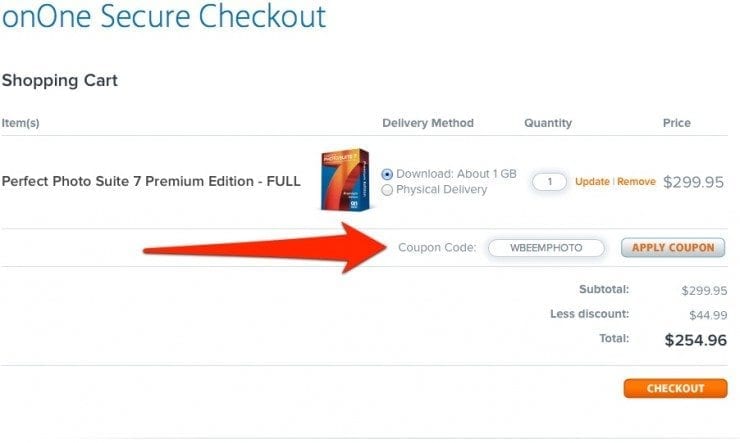
Task: Click the onOne Secure Checkout title
Action: 164,16
